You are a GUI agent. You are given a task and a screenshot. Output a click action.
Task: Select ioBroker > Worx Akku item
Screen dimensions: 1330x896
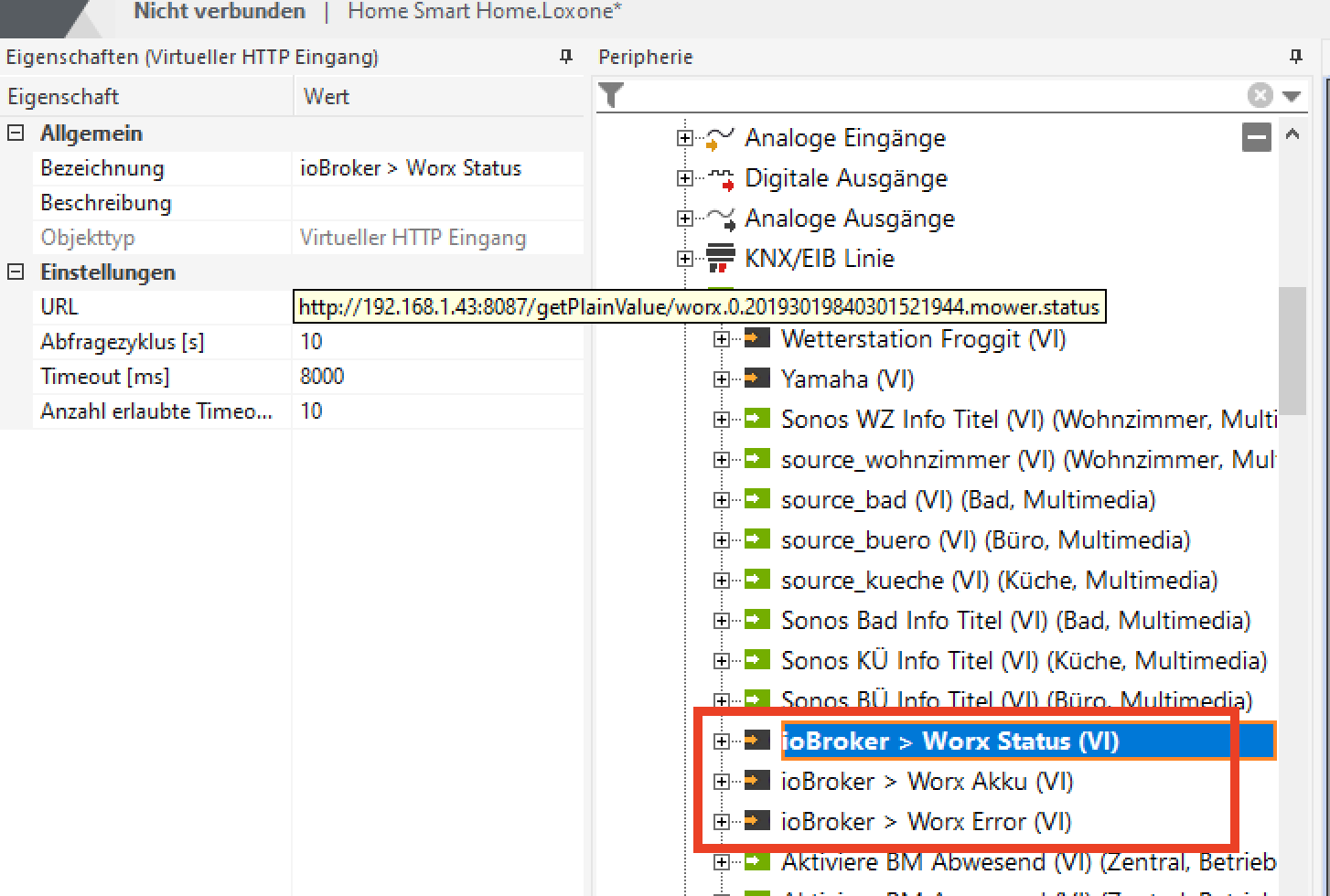[x=926, y=782]
